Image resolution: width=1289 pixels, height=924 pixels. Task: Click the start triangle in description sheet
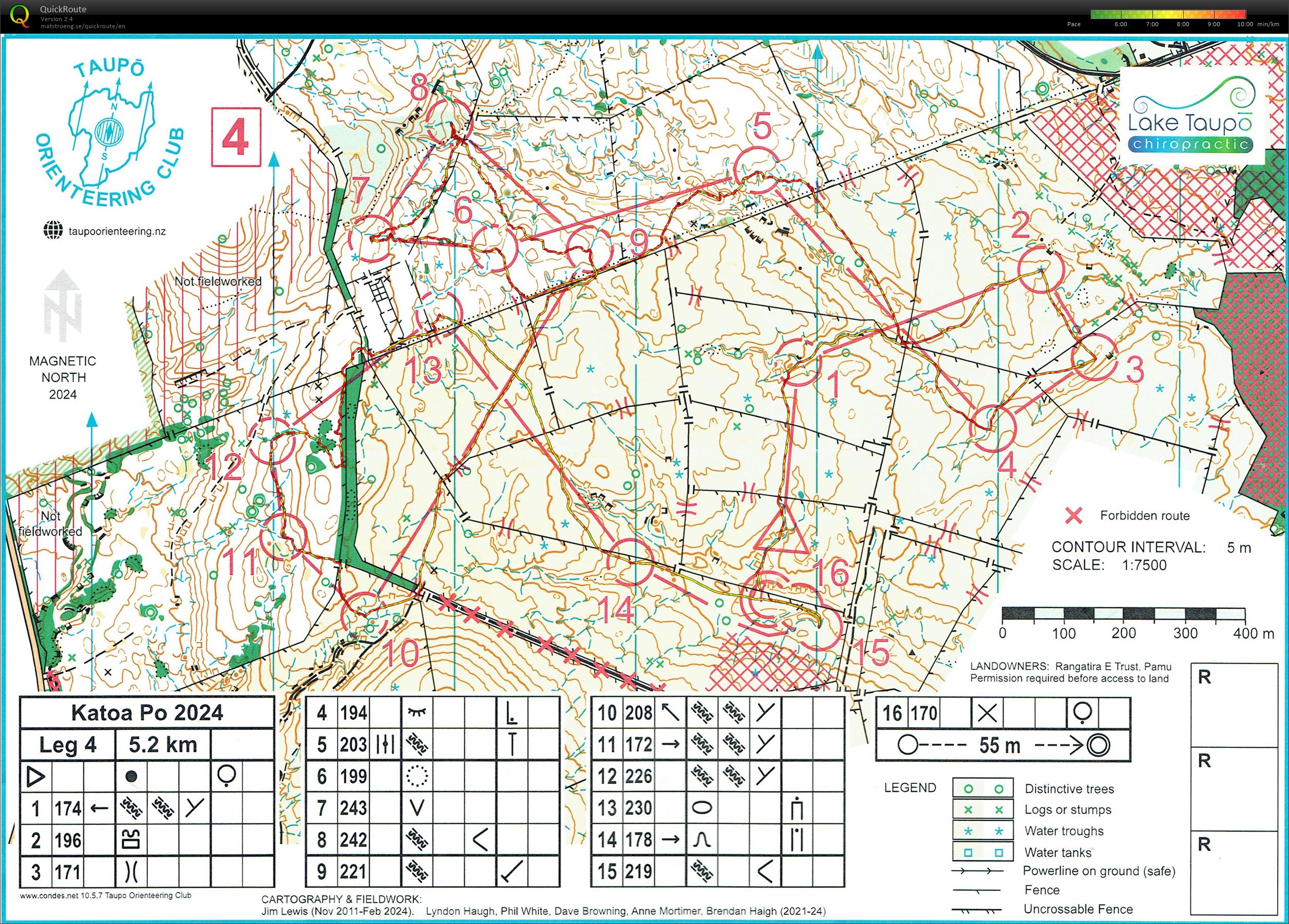click(x=36, y=776)
